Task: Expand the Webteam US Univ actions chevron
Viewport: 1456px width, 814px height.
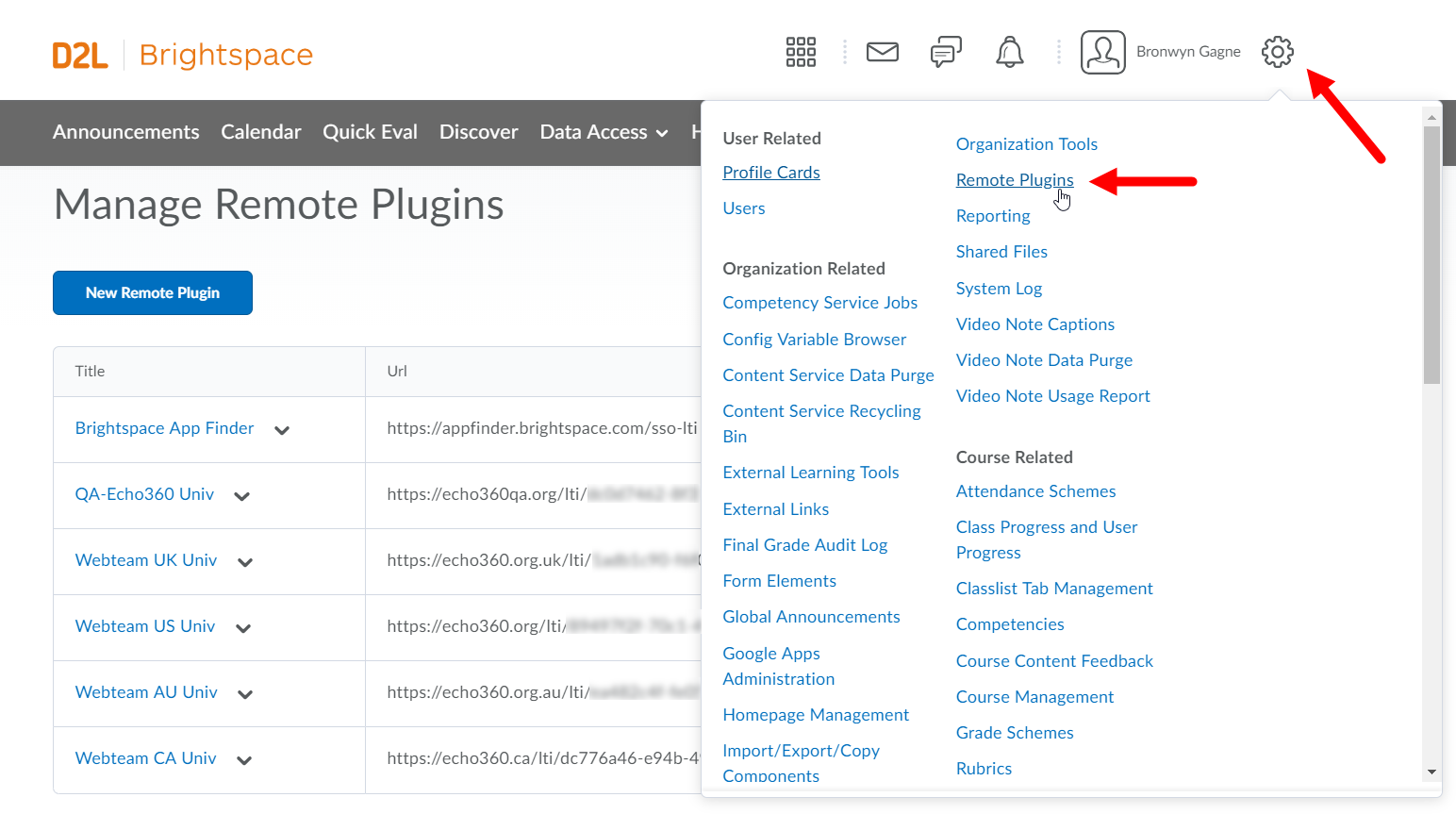Action: click(243, 628)
